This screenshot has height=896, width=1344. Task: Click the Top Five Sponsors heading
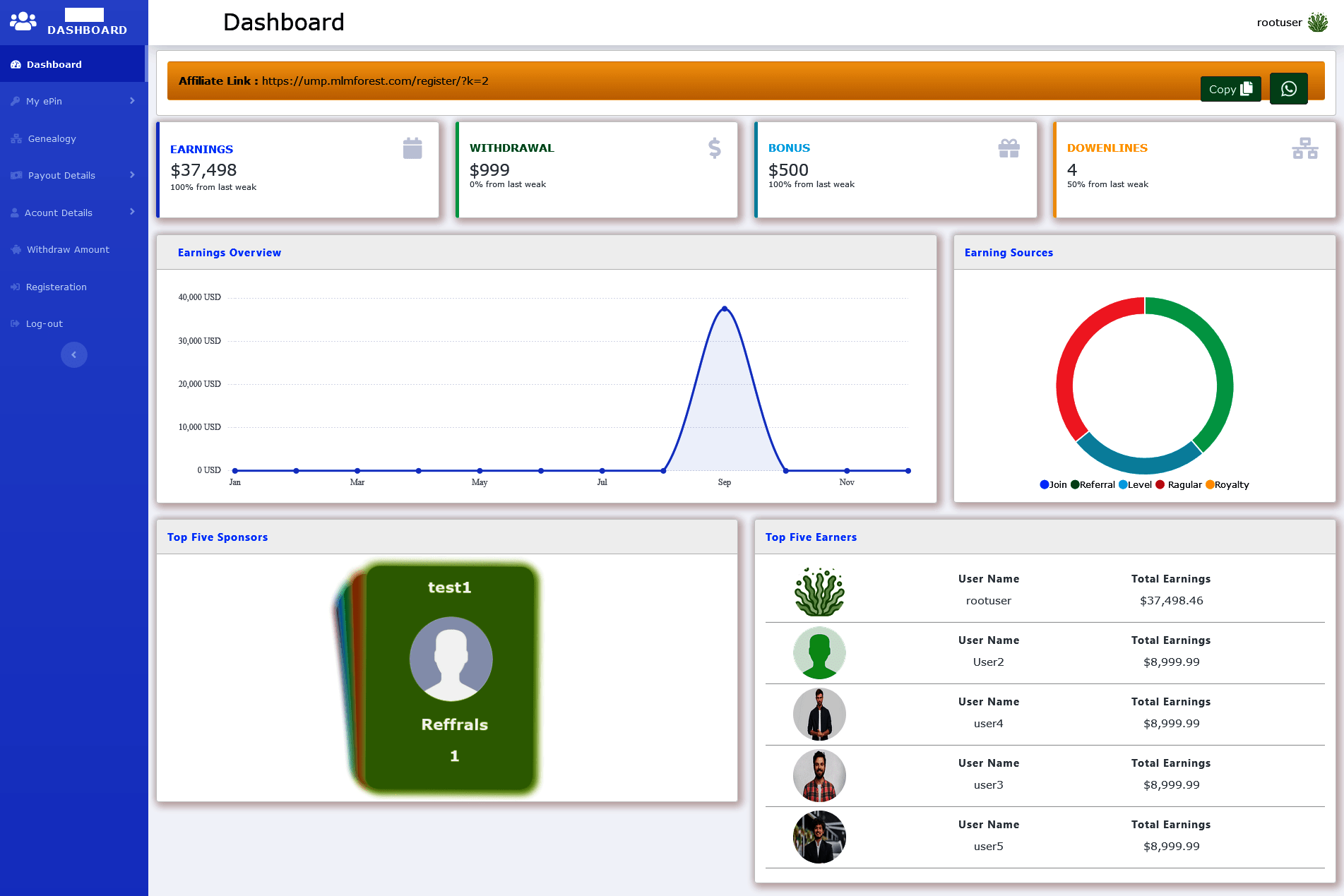pos(218,537)
